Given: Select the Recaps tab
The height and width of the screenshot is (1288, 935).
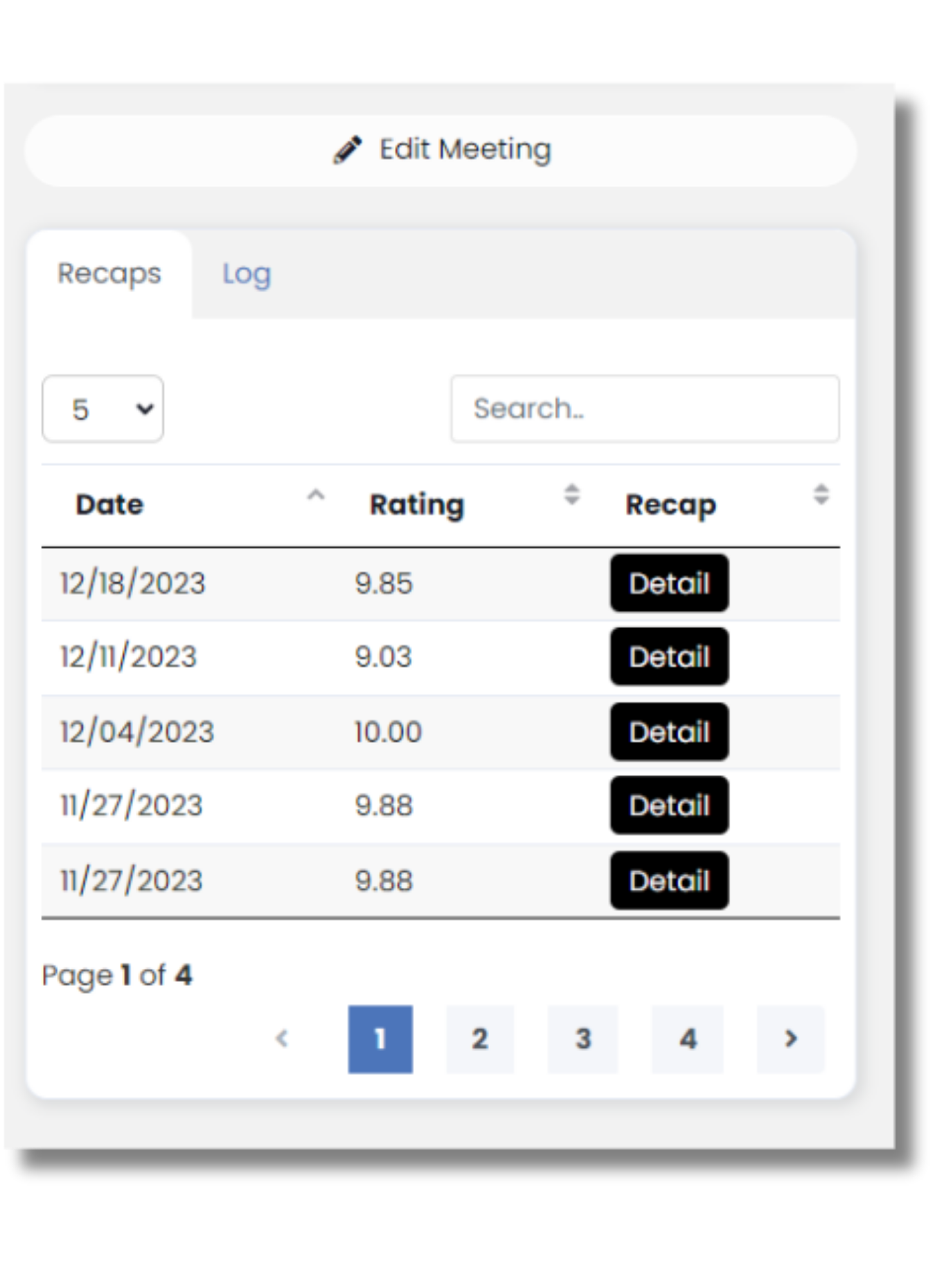Looking at the screenshot, I should pos(109,274).
